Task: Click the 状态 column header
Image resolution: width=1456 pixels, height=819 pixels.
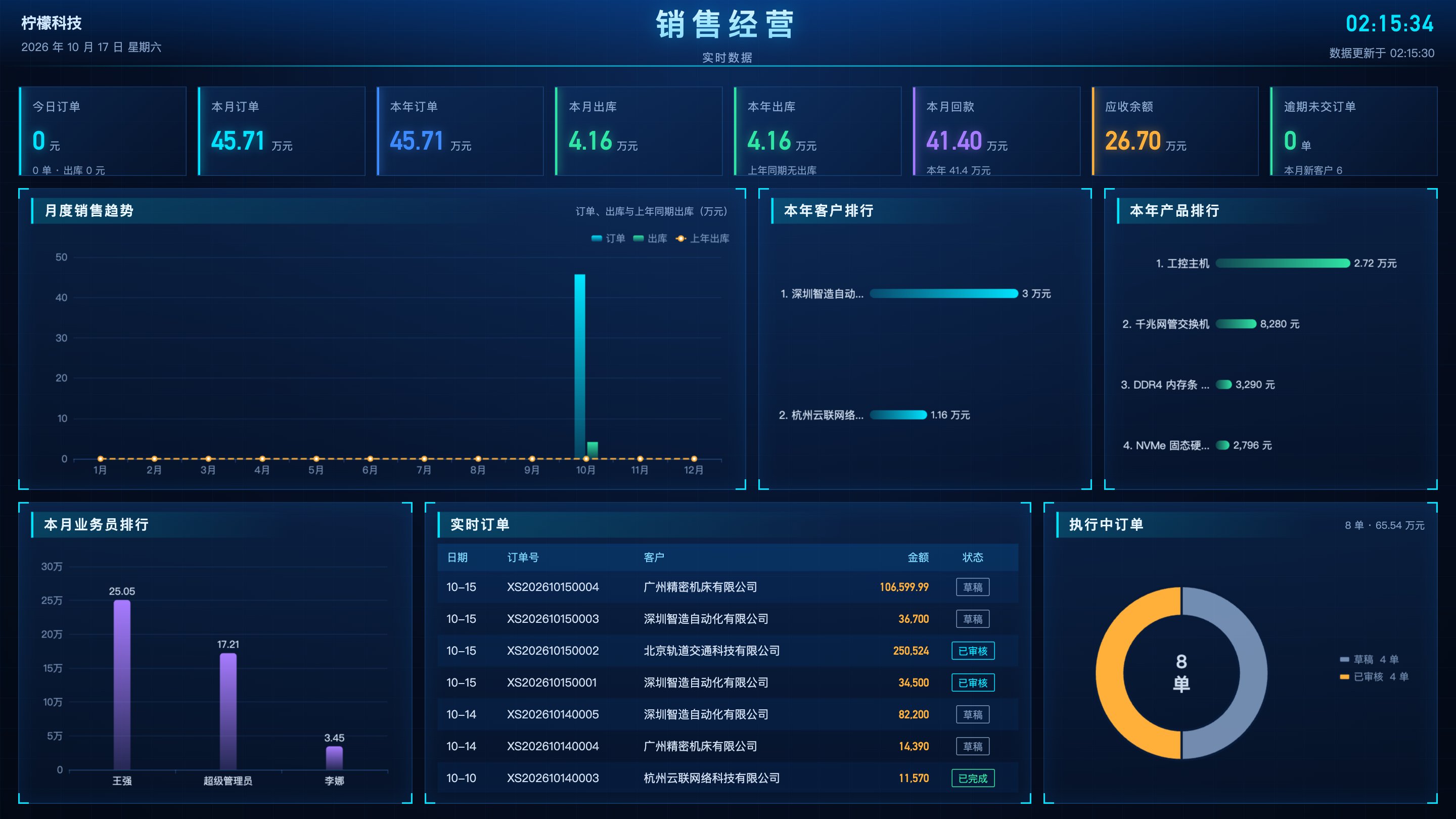Action: pyautogui.click(x=973, y=557)
